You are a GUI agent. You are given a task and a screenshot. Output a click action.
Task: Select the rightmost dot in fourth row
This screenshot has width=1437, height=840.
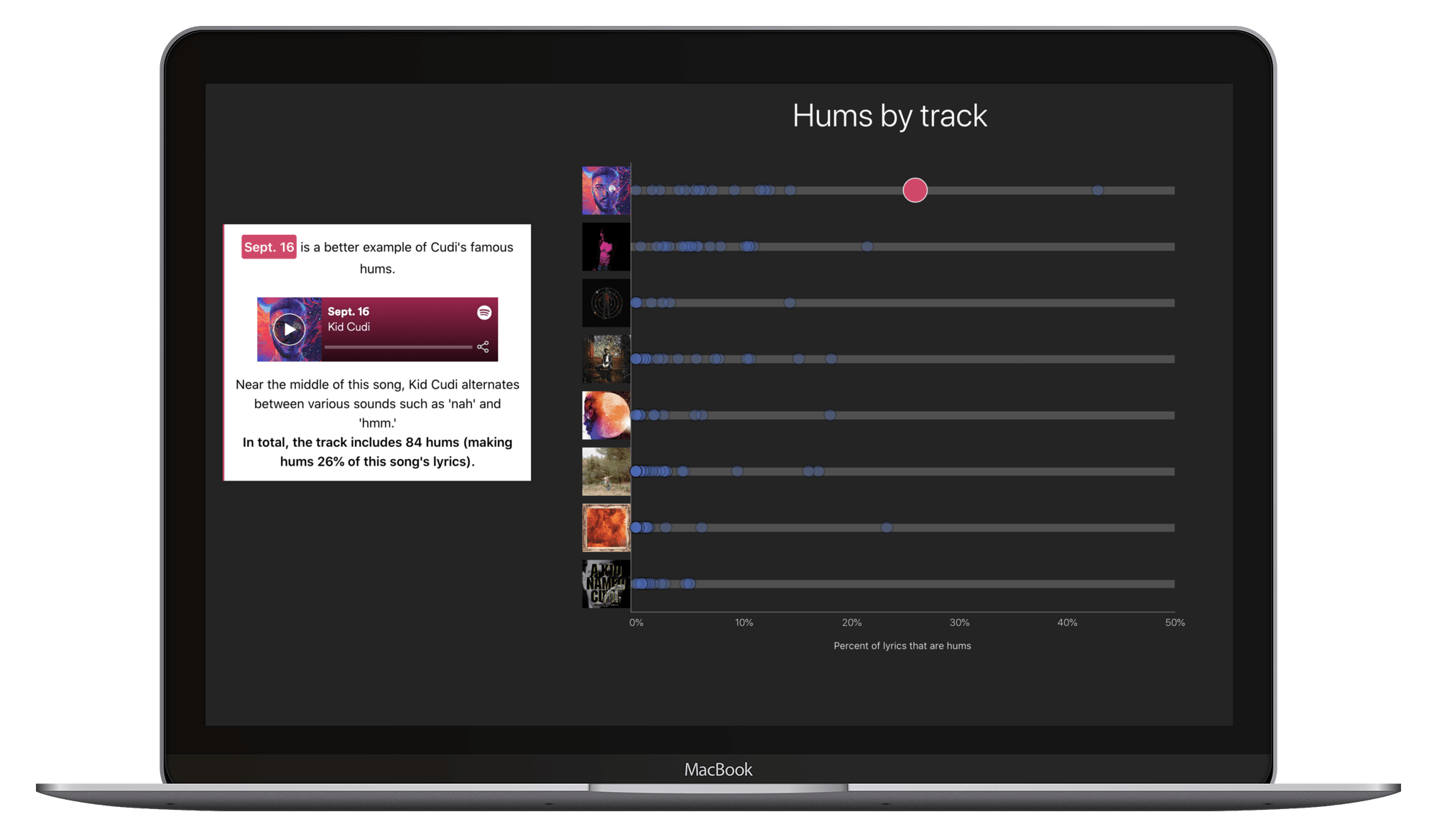coord(831,359)
